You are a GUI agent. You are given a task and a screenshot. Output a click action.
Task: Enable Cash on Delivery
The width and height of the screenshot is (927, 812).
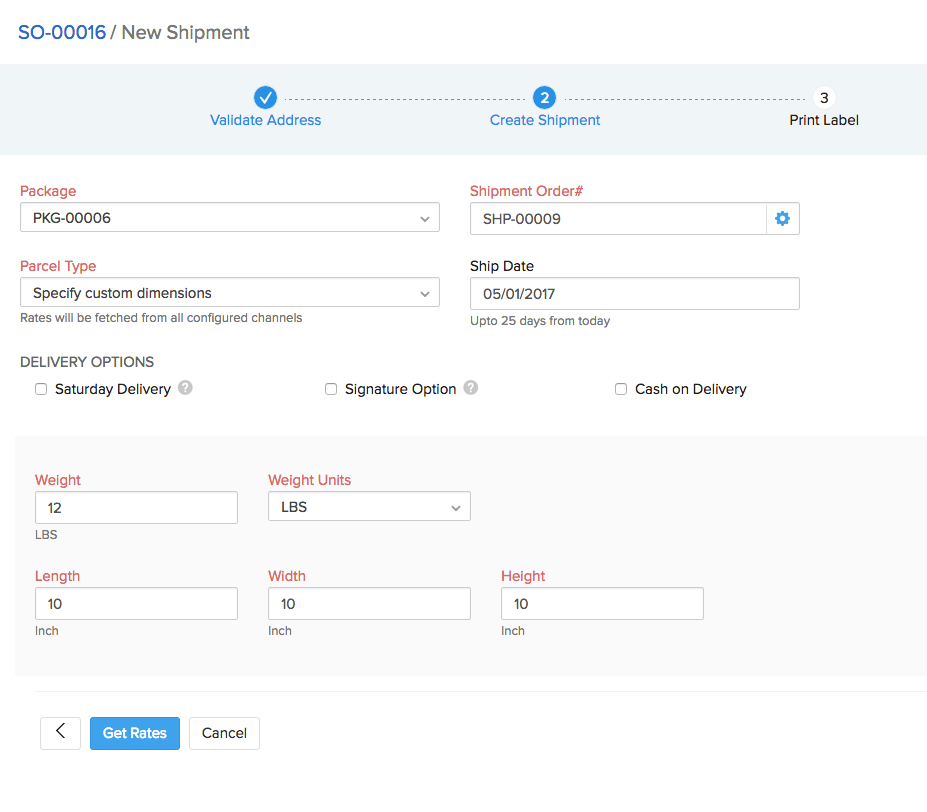pyautogui.click(x=621, y=388)
